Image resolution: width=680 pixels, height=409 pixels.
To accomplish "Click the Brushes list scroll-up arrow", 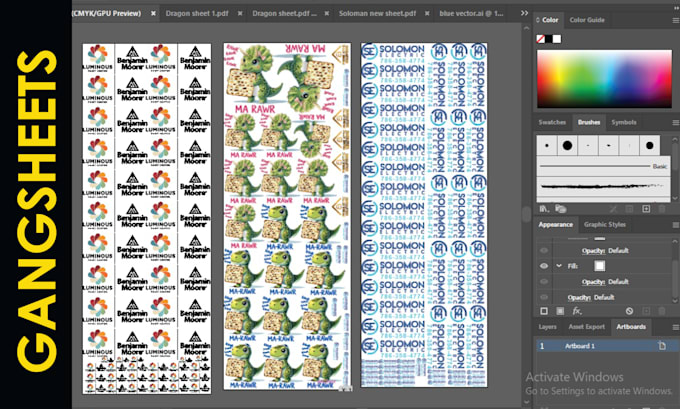I will point(675,139).
